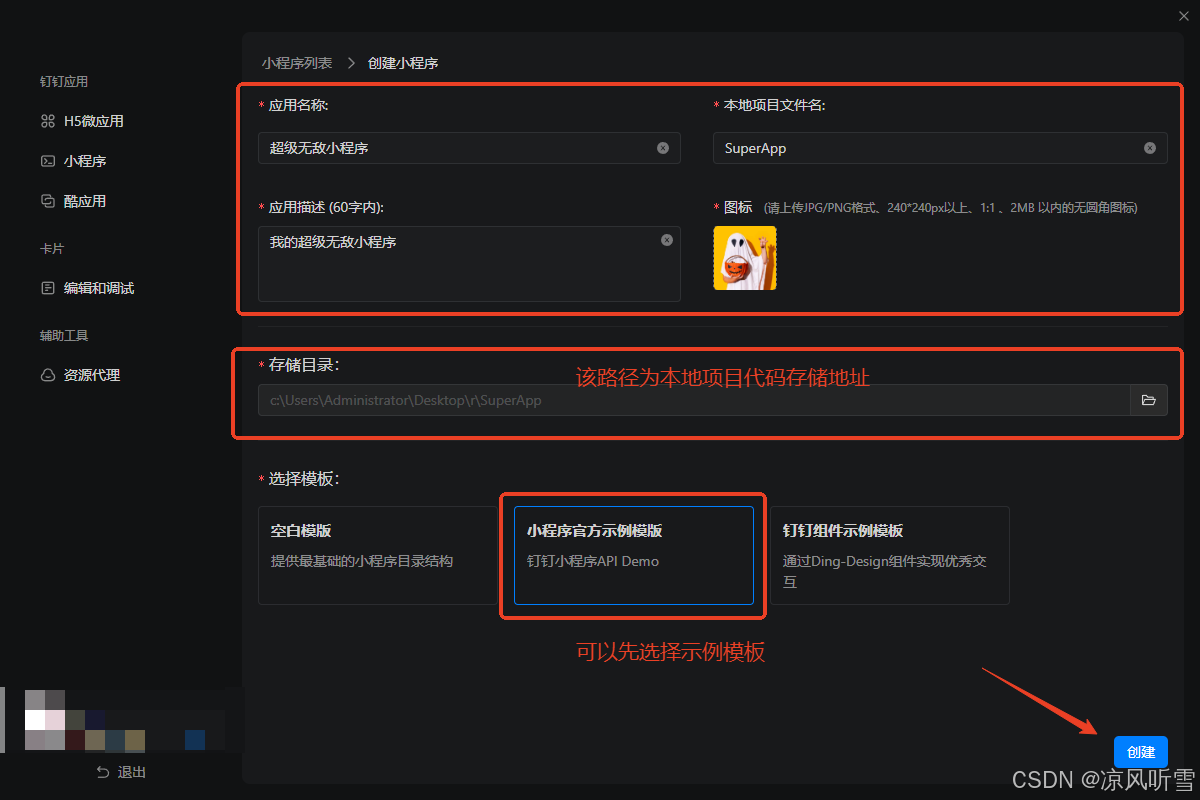Screen dimensions: 1200x800
Task: Click 钉钉小程序API Demo description text
Action: 593,561
